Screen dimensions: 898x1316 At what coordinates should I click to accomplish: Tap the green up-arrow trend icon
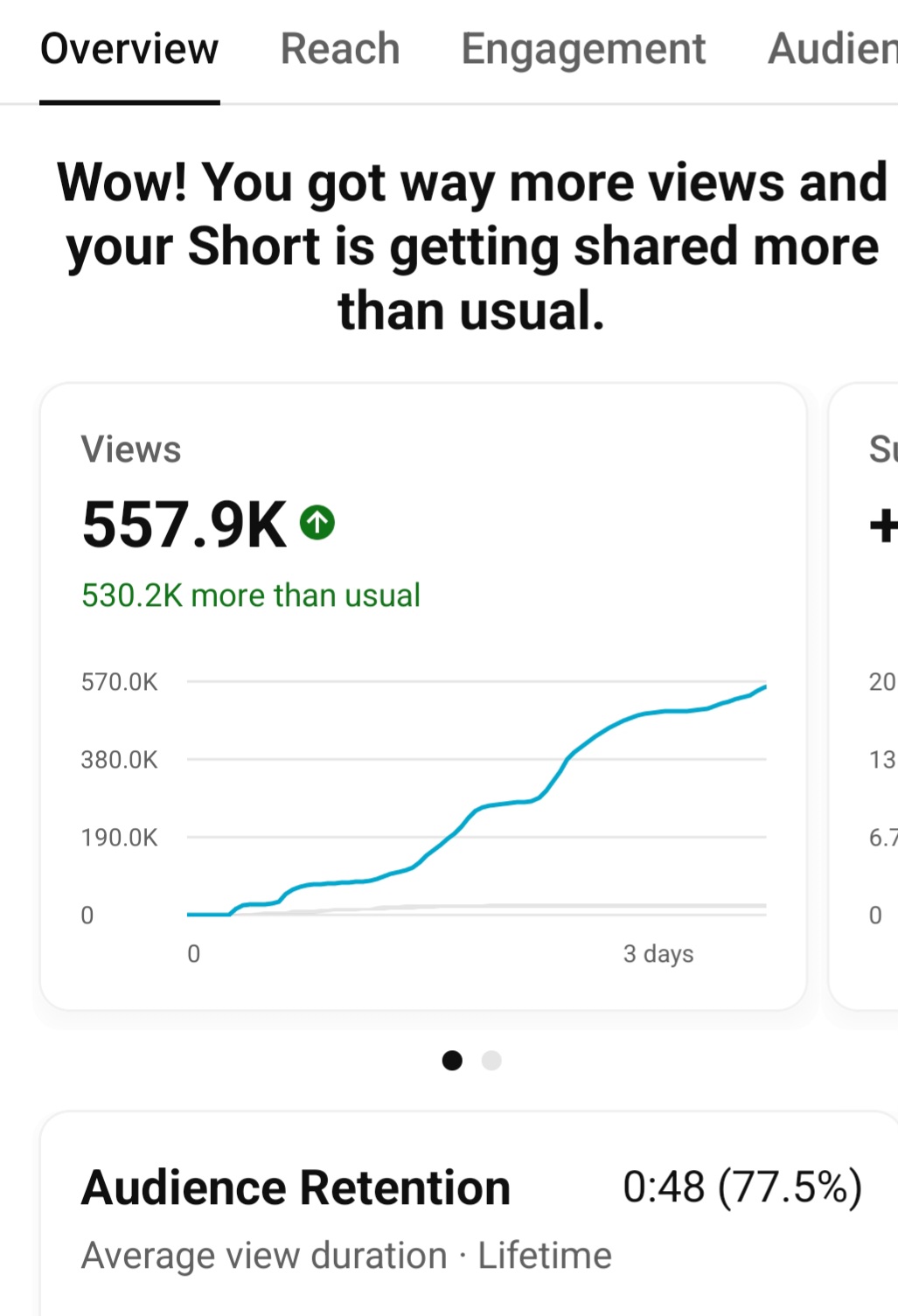click(317, 523)
